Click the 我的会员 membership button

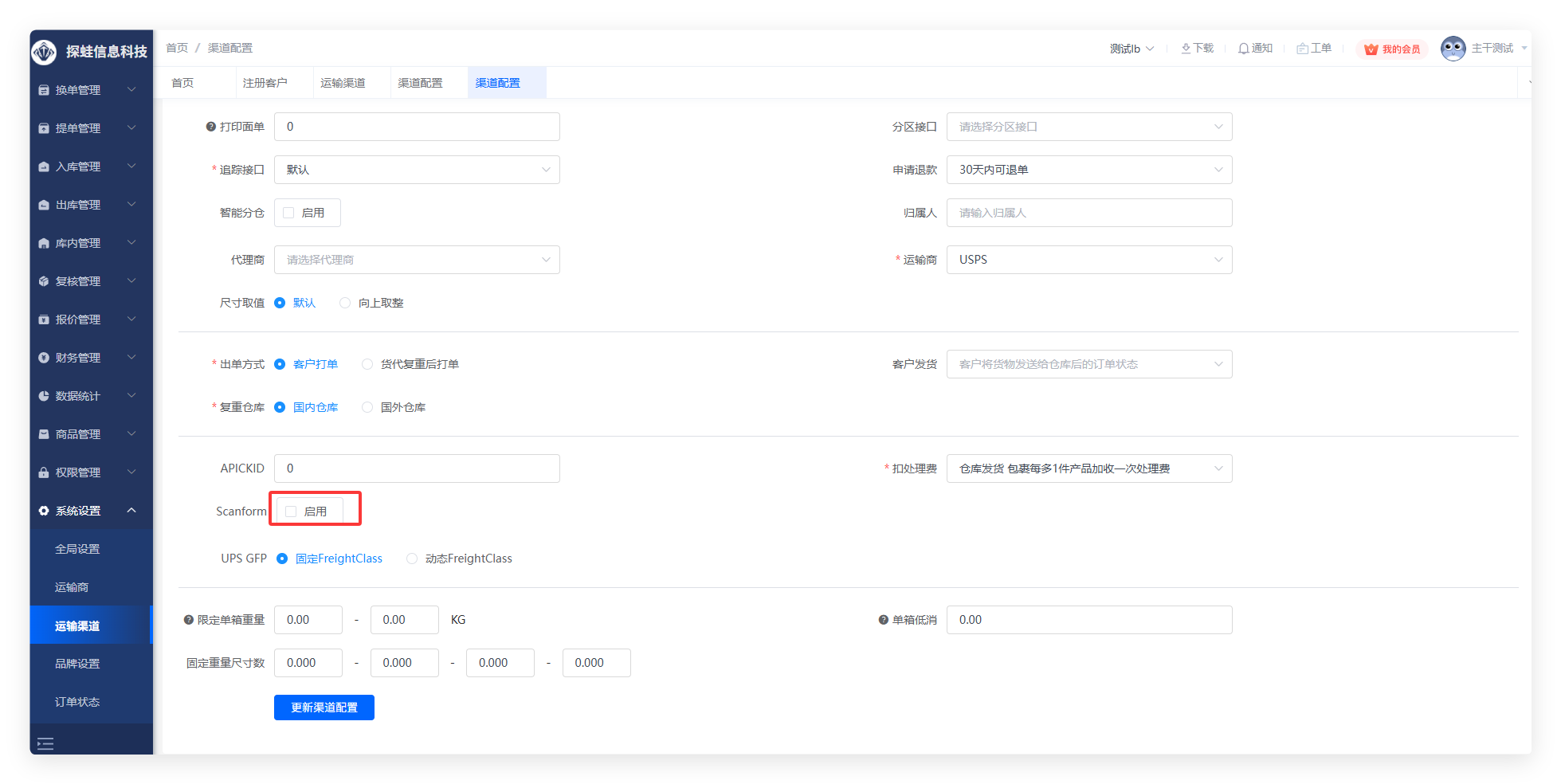tap(1392, 49)
